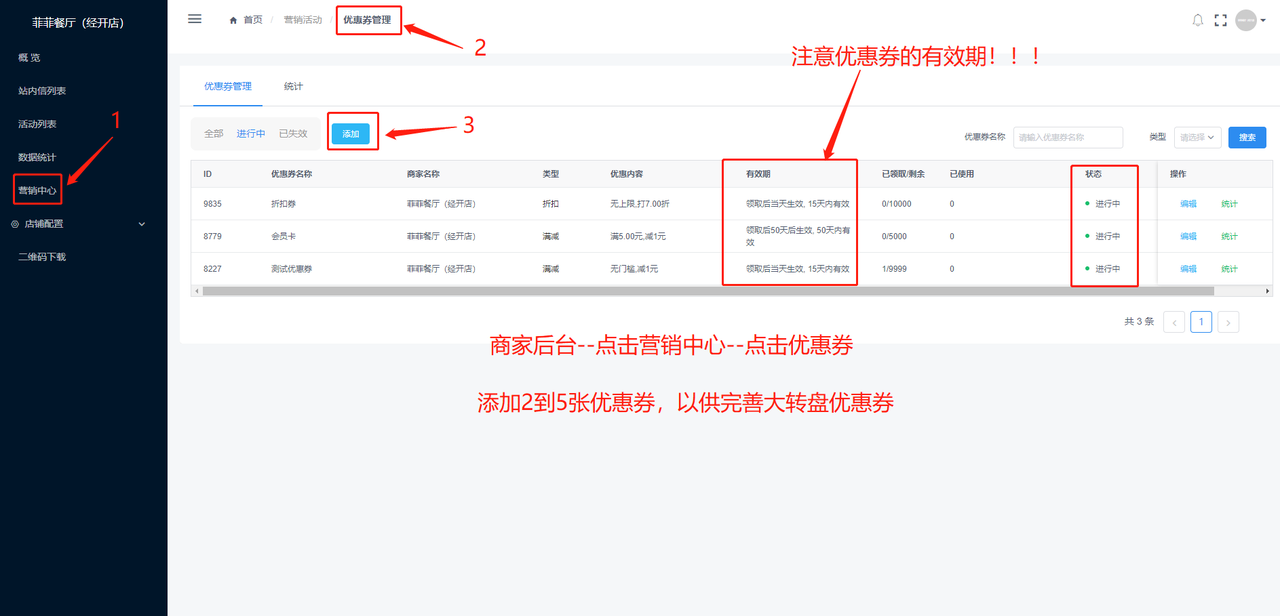Click the blue 添加 button

350,134
